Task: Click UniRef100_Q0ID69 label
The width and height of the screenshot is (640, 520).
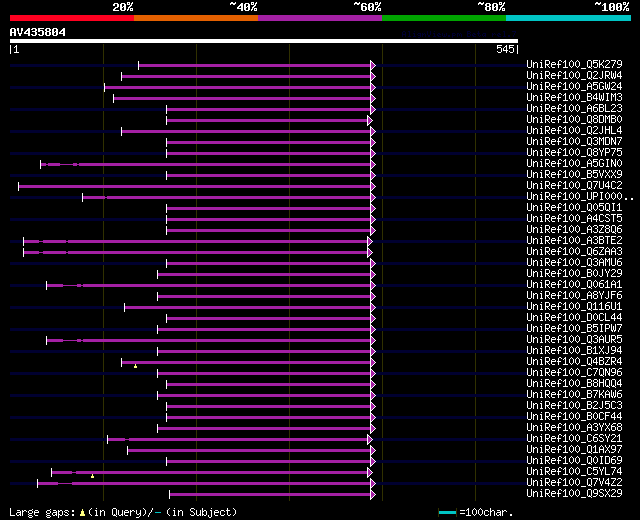Action: 574,461
